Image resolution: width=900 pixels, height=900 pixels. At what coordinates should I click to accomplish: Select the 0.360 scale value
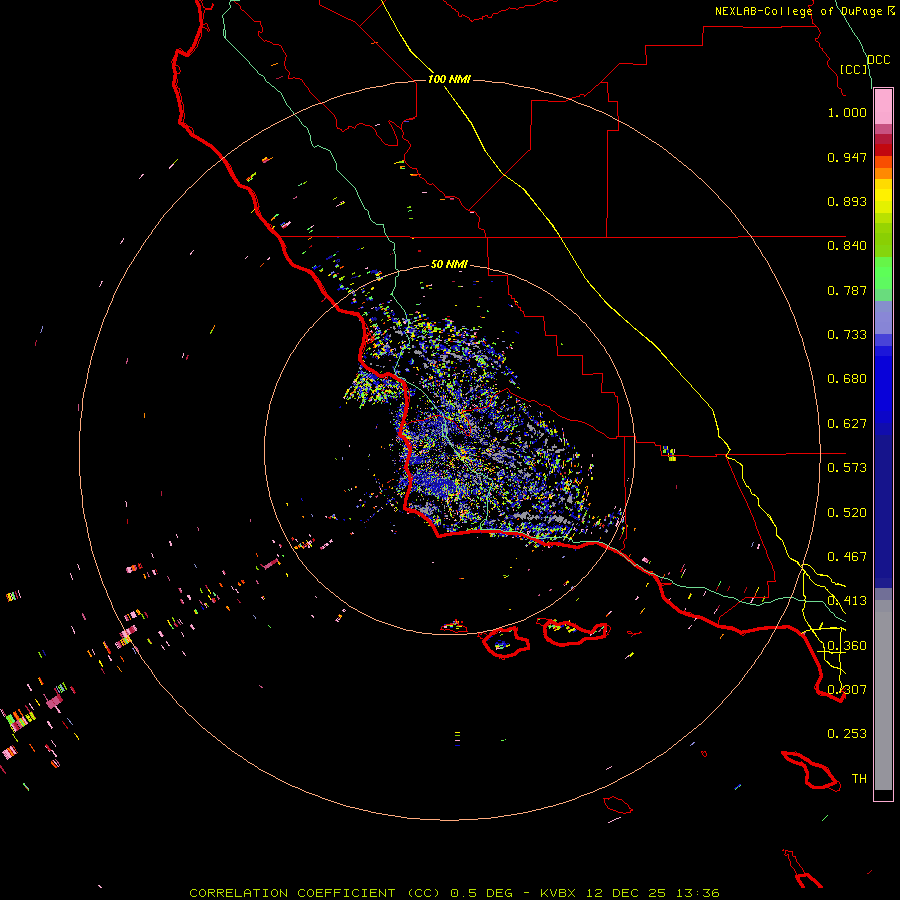847,646
